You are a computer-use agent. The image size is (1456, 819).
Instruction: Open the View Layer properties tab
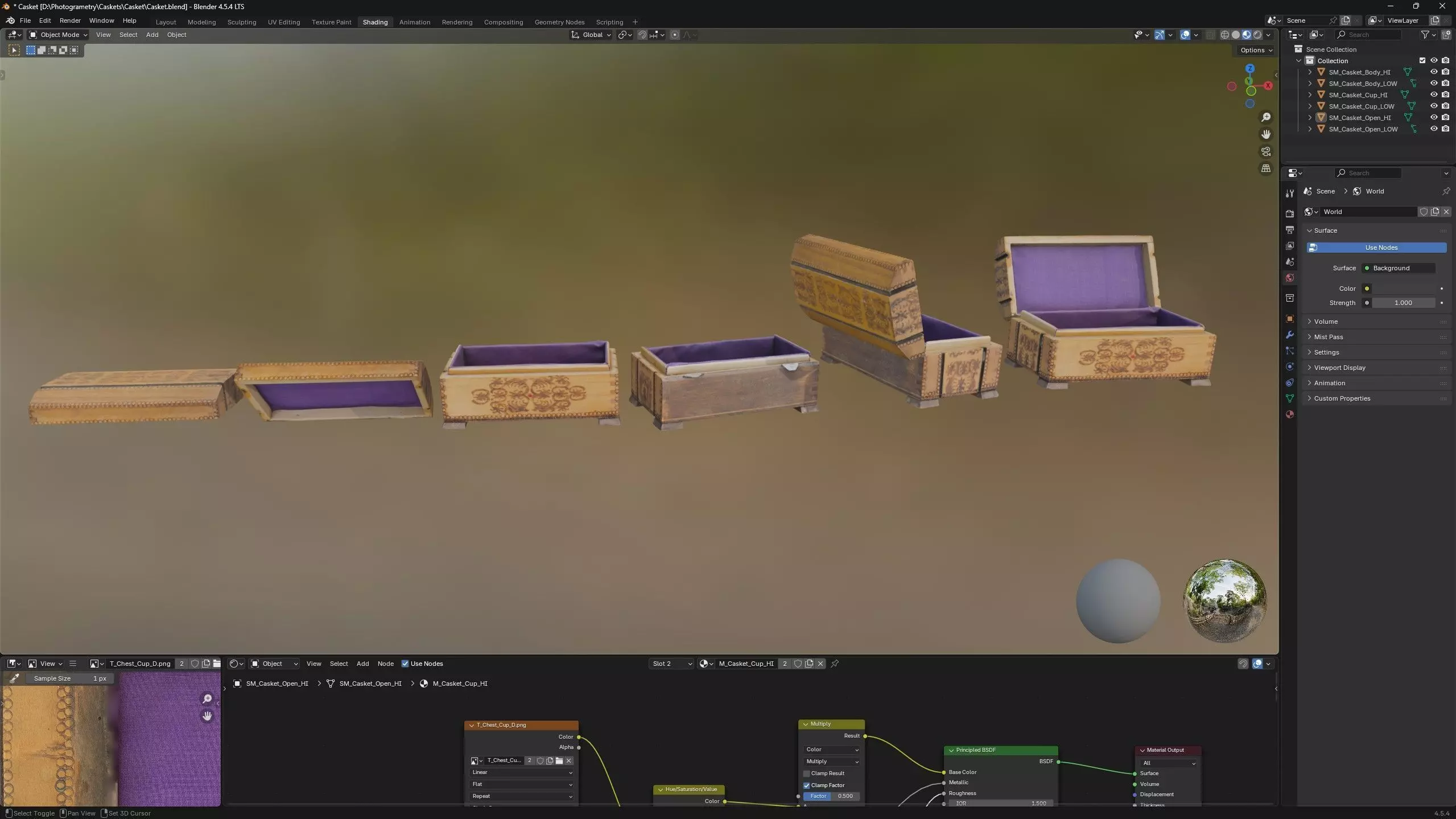pyautogui.click(x=1289, y=246)
